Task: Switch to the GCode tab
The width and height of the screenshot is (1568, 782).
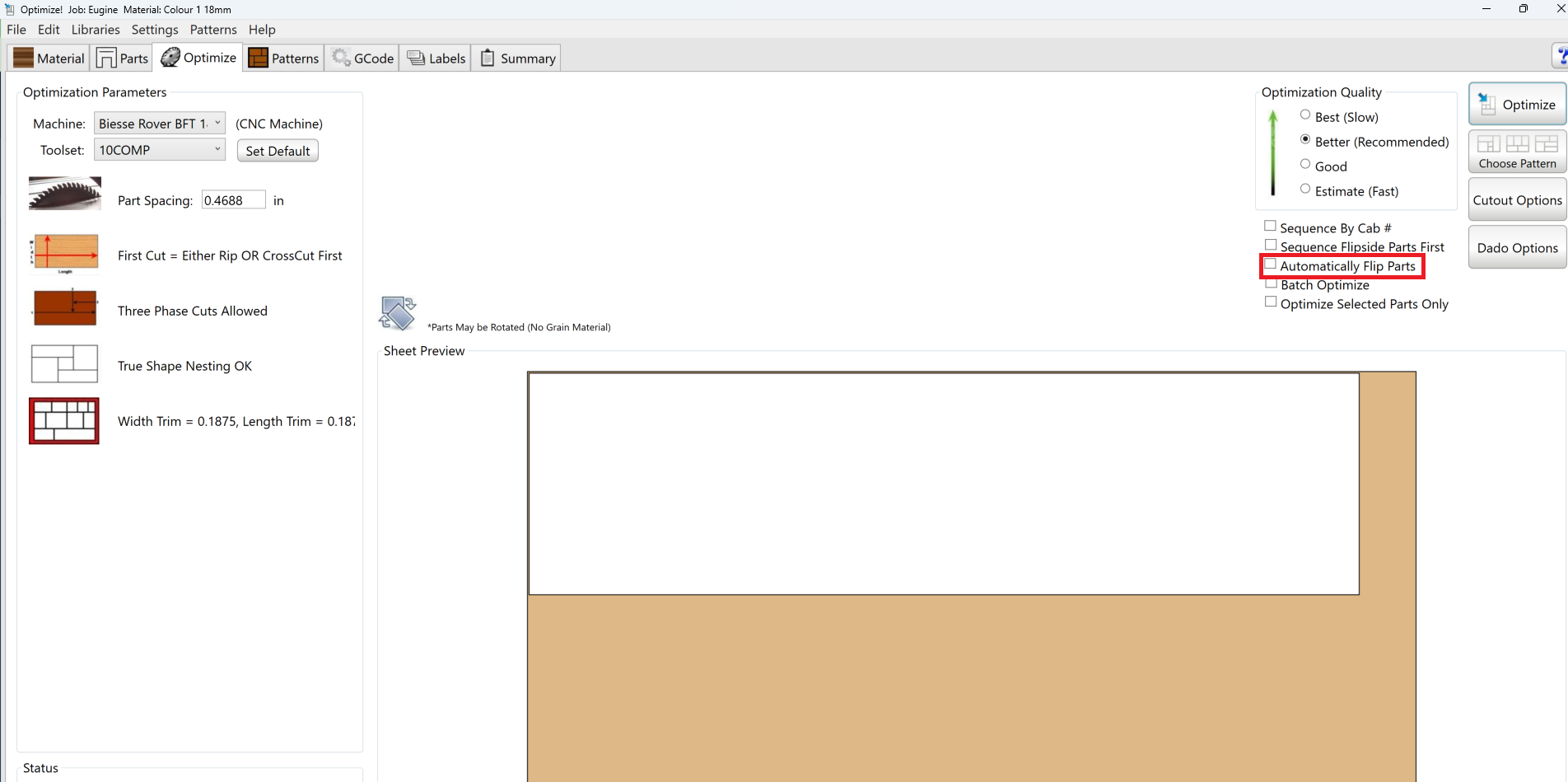Action: click(x=362, y=59)
